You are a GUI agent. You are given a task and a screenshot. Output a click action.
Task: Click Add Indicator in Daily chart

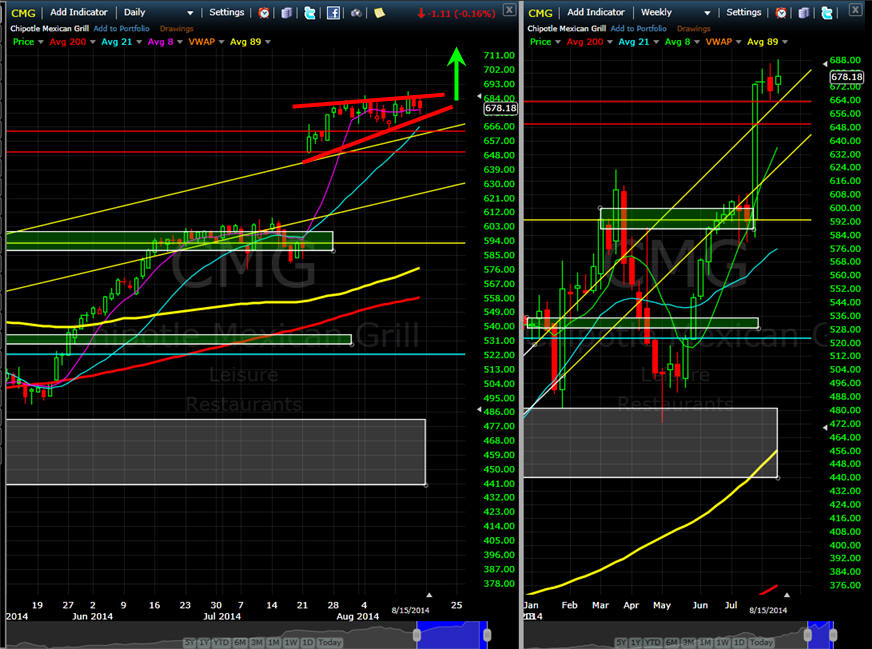[79, 12]
